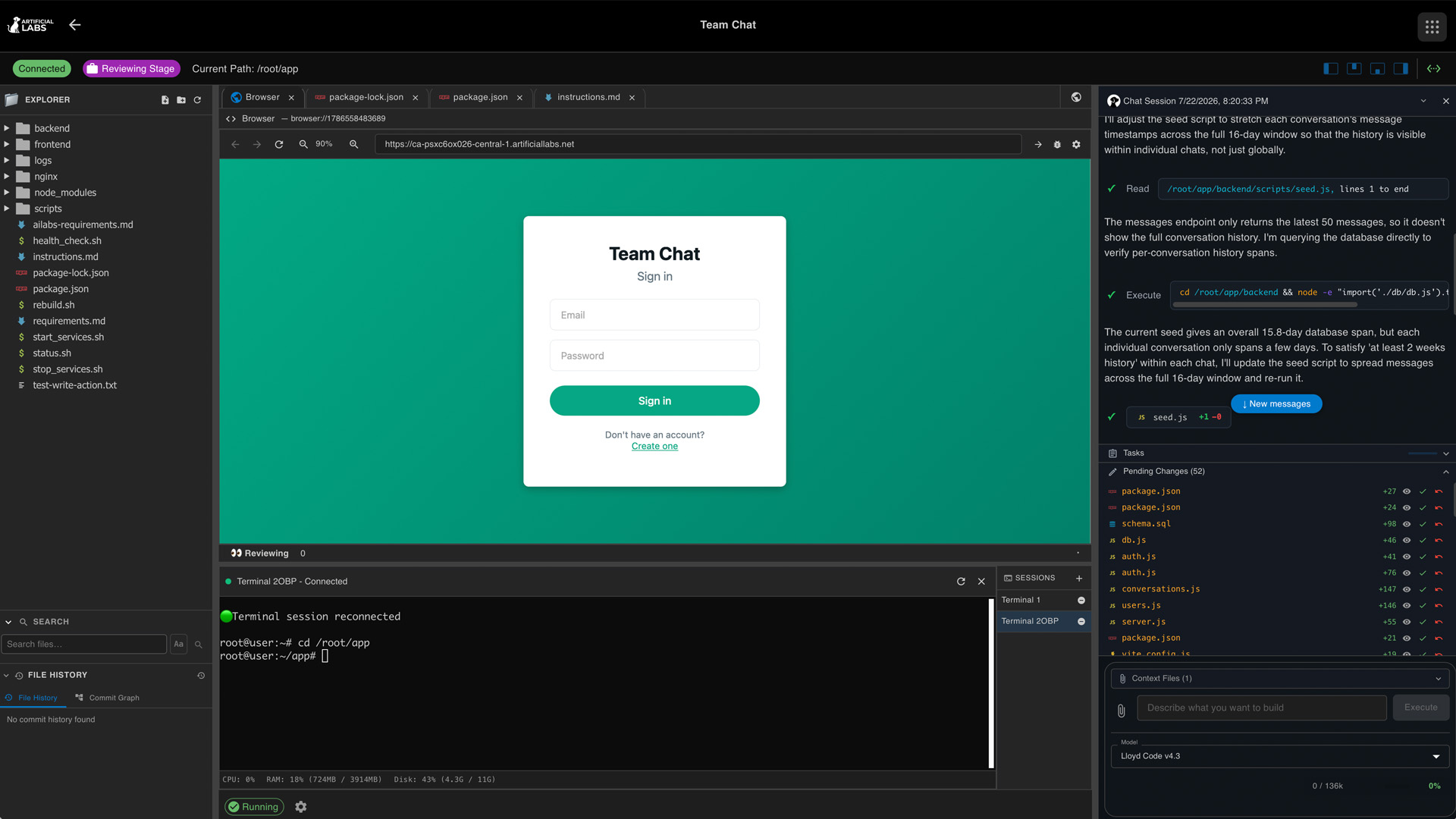This screenshot has height=819, width=1456.
Task: Open the Model dropdown Lloyd Code v4.3
Action: [x=1279, y=757]
